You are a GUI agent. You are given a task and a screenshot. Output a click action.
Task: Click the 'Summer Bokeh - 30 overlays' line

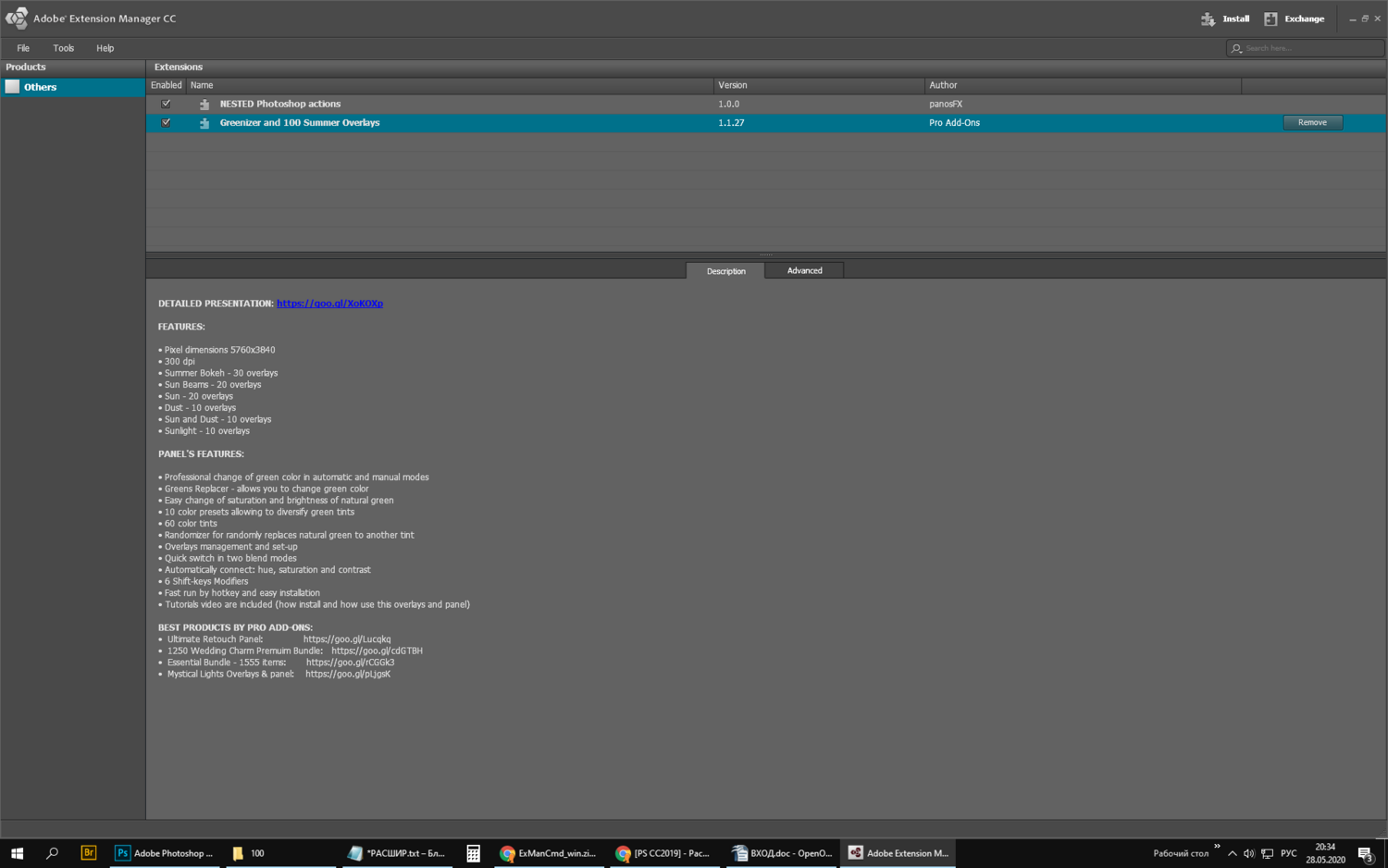[x=218, y=373]
